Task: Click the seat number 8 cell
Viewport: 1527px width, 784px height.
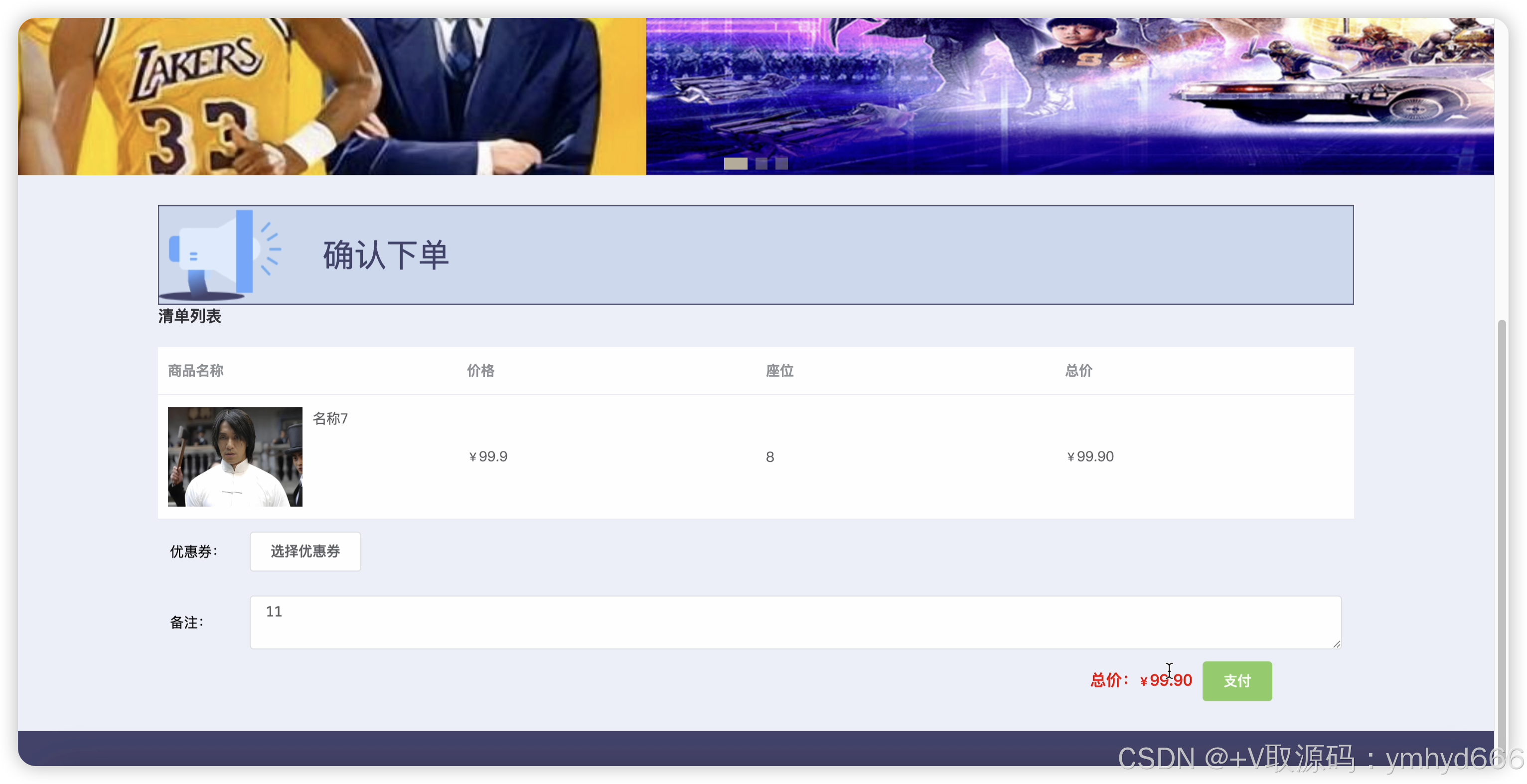Action: [769, 457]
